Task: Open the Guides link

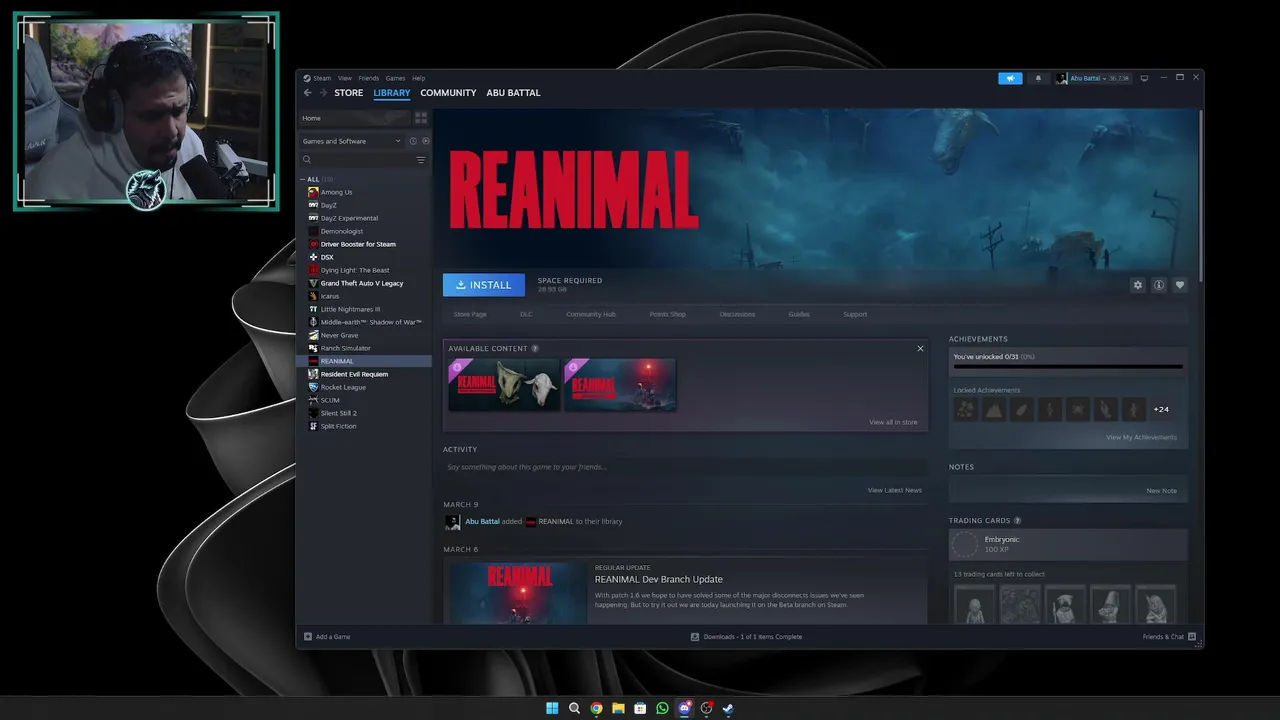Action: point(799,314)
